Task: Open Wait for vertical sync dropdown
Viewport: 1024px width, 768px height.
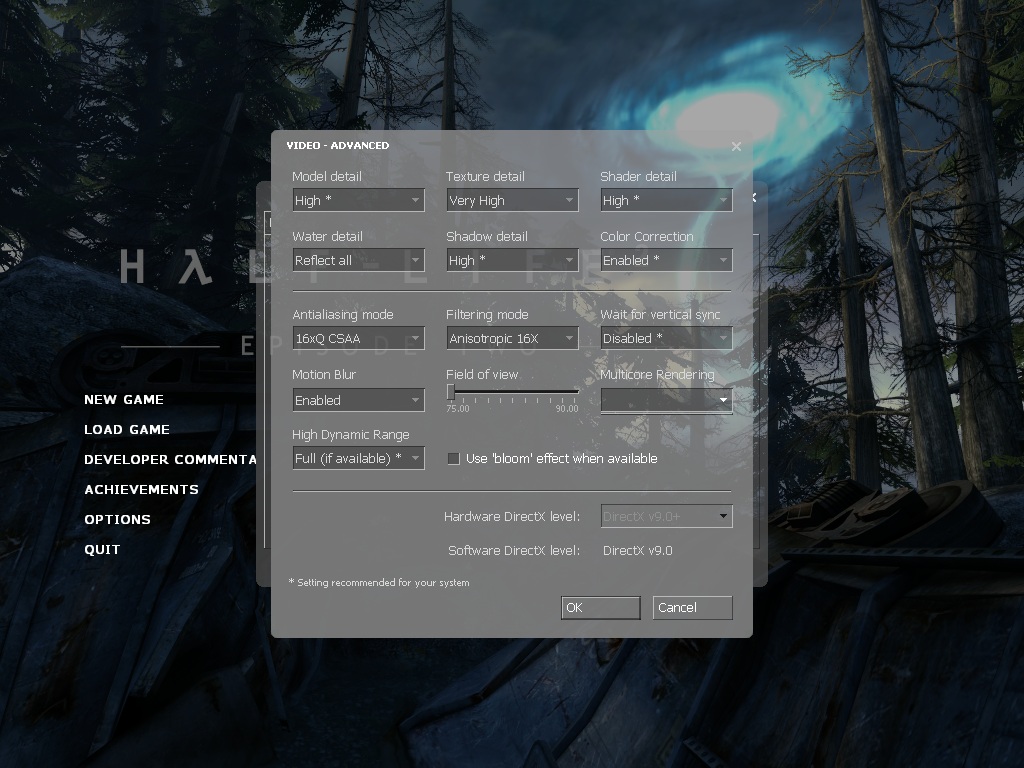Action: pos(666,339)
